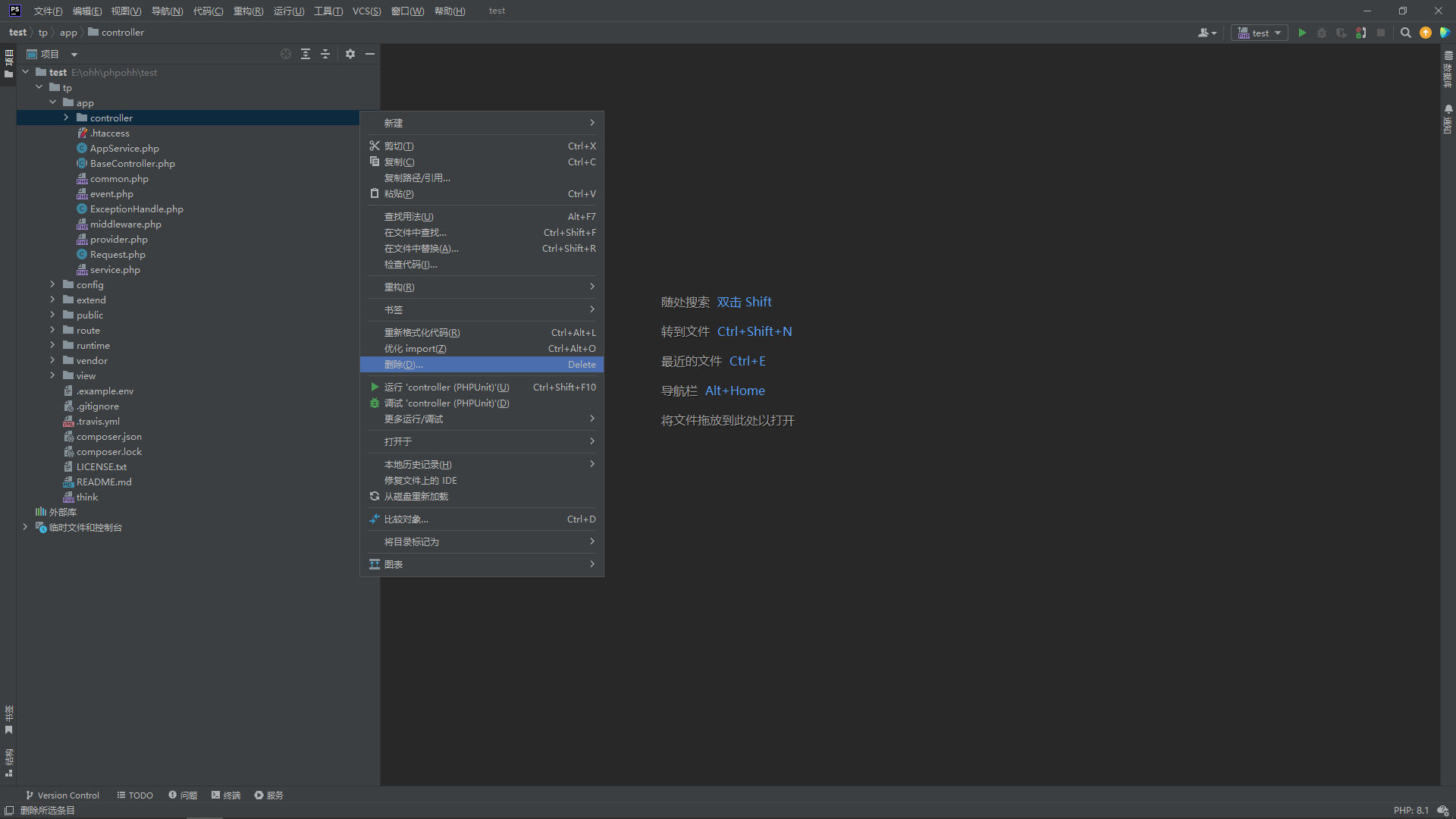Open project panel gear settings

click(350, 54)
